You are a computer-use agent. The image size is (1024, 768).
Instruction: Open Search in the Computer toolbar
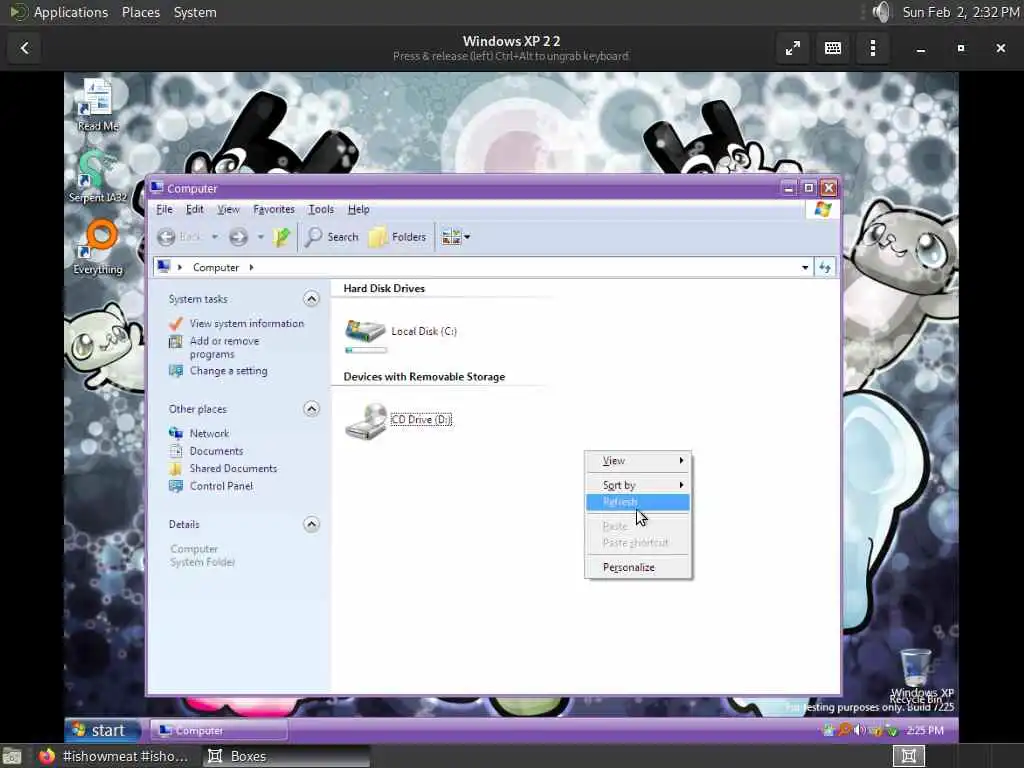point(332,237)
